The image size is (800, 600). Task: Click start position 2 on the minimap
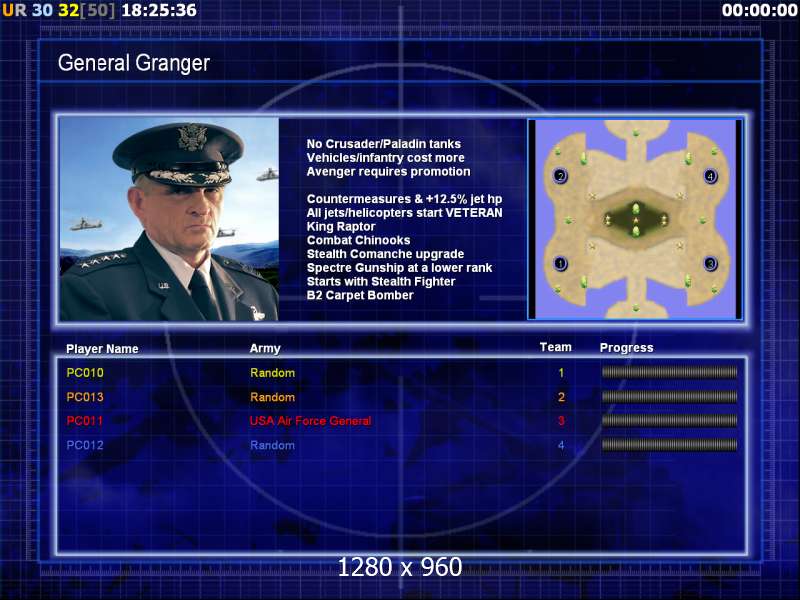pyautogui.click(x=560, y=176)
